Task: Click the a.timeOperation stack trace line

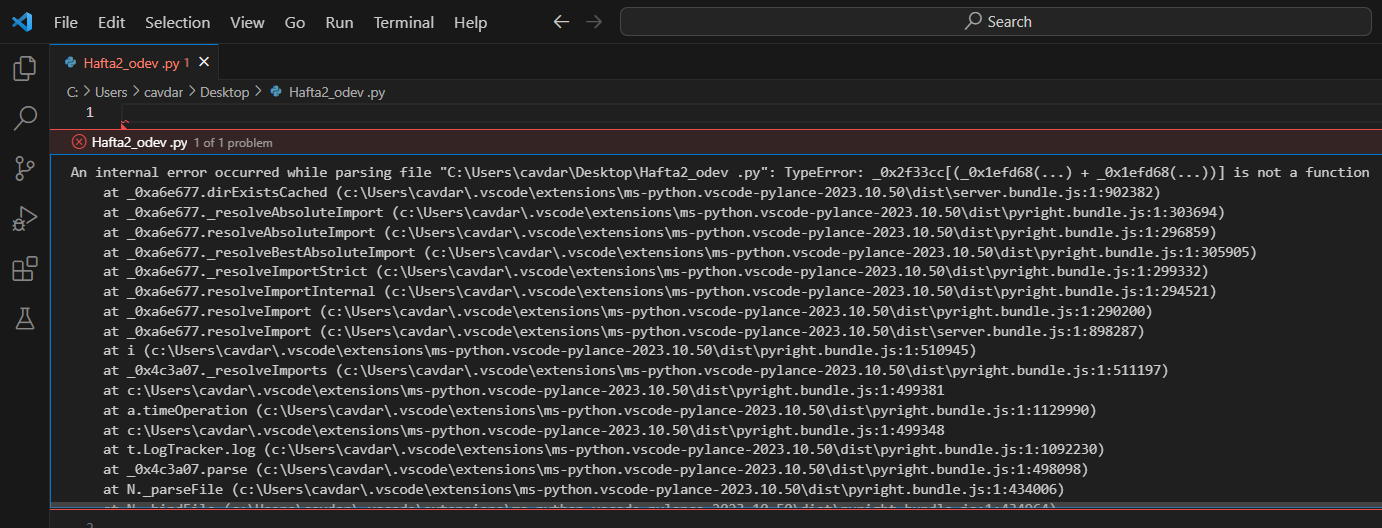Action: pyautogui.click(x=600, y=410)
